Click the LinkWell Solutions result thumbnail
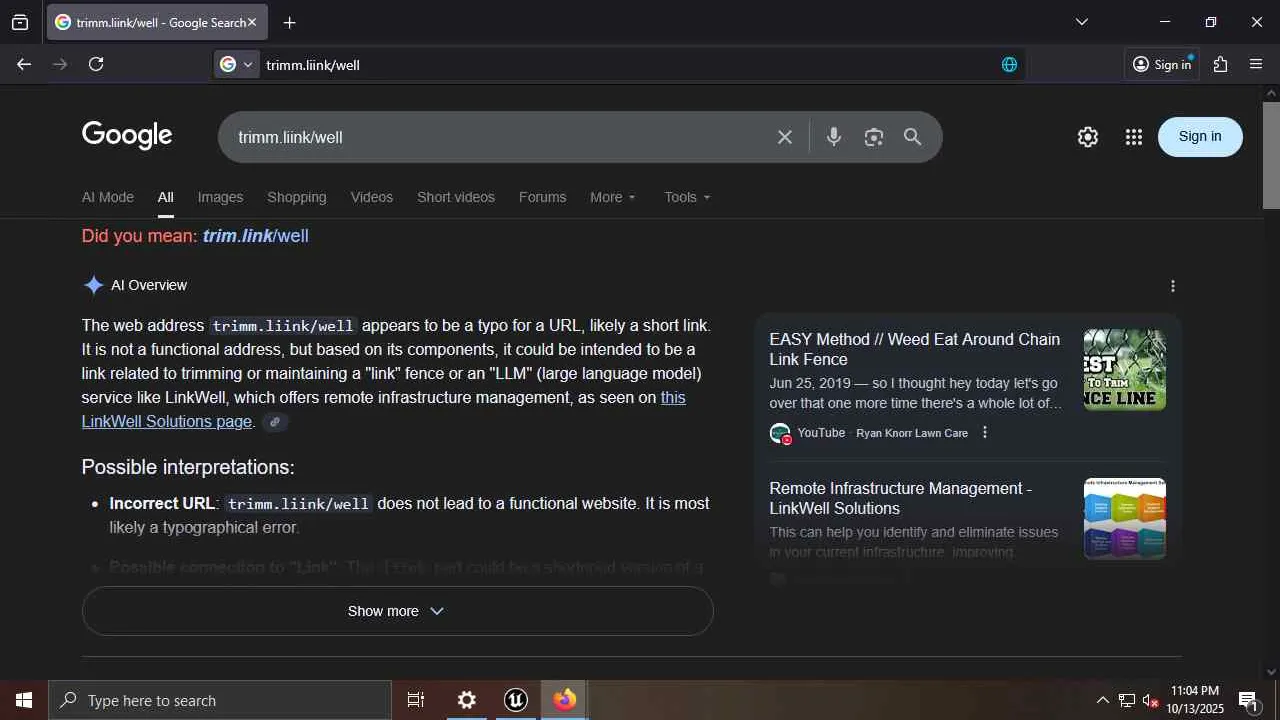1280x720 pixels. 1125,519
